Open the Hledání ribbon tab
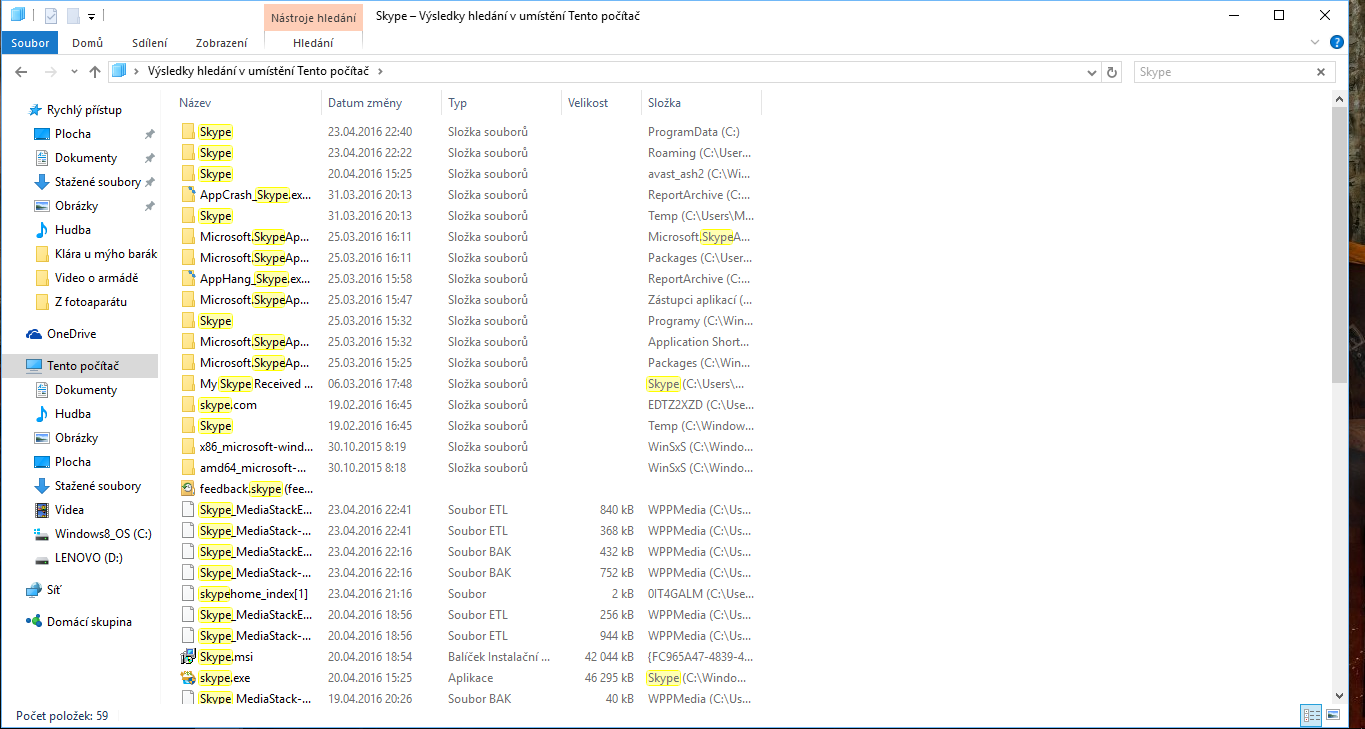 tap(313, 43)
